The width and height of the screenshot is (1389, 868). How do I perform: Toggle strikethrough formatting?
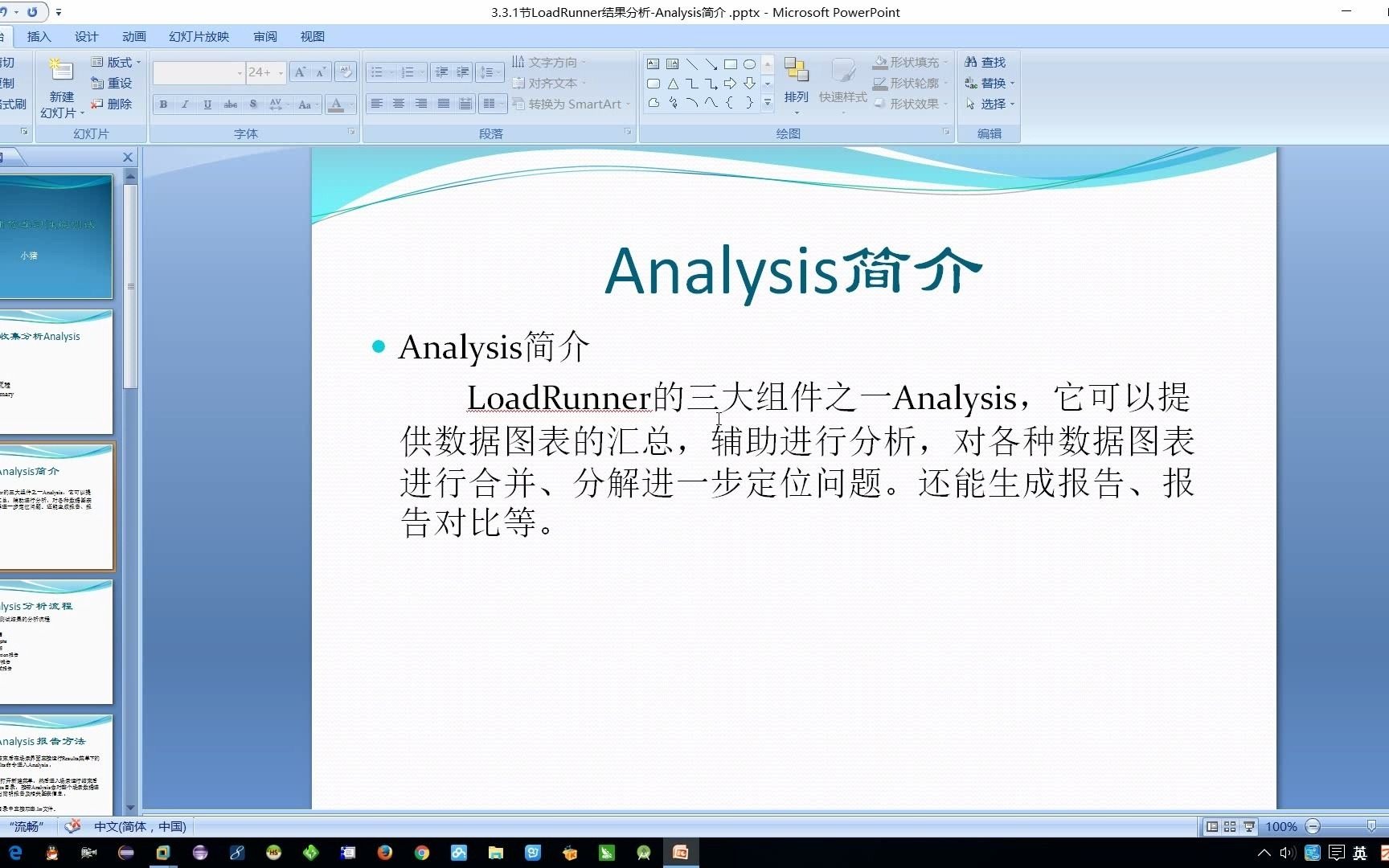tap(231, 104)
